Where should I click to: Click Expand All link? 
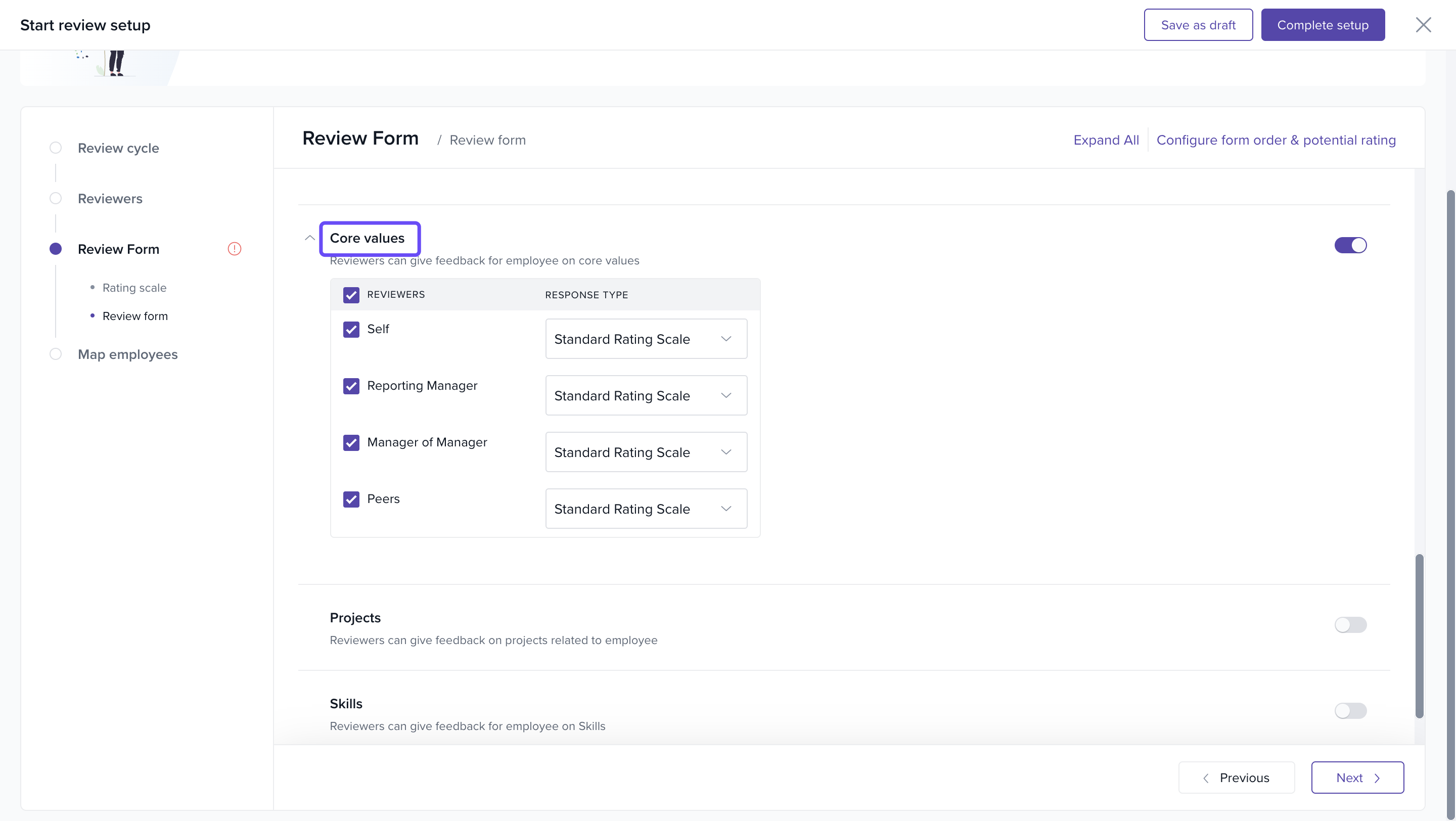(1106, 140)
